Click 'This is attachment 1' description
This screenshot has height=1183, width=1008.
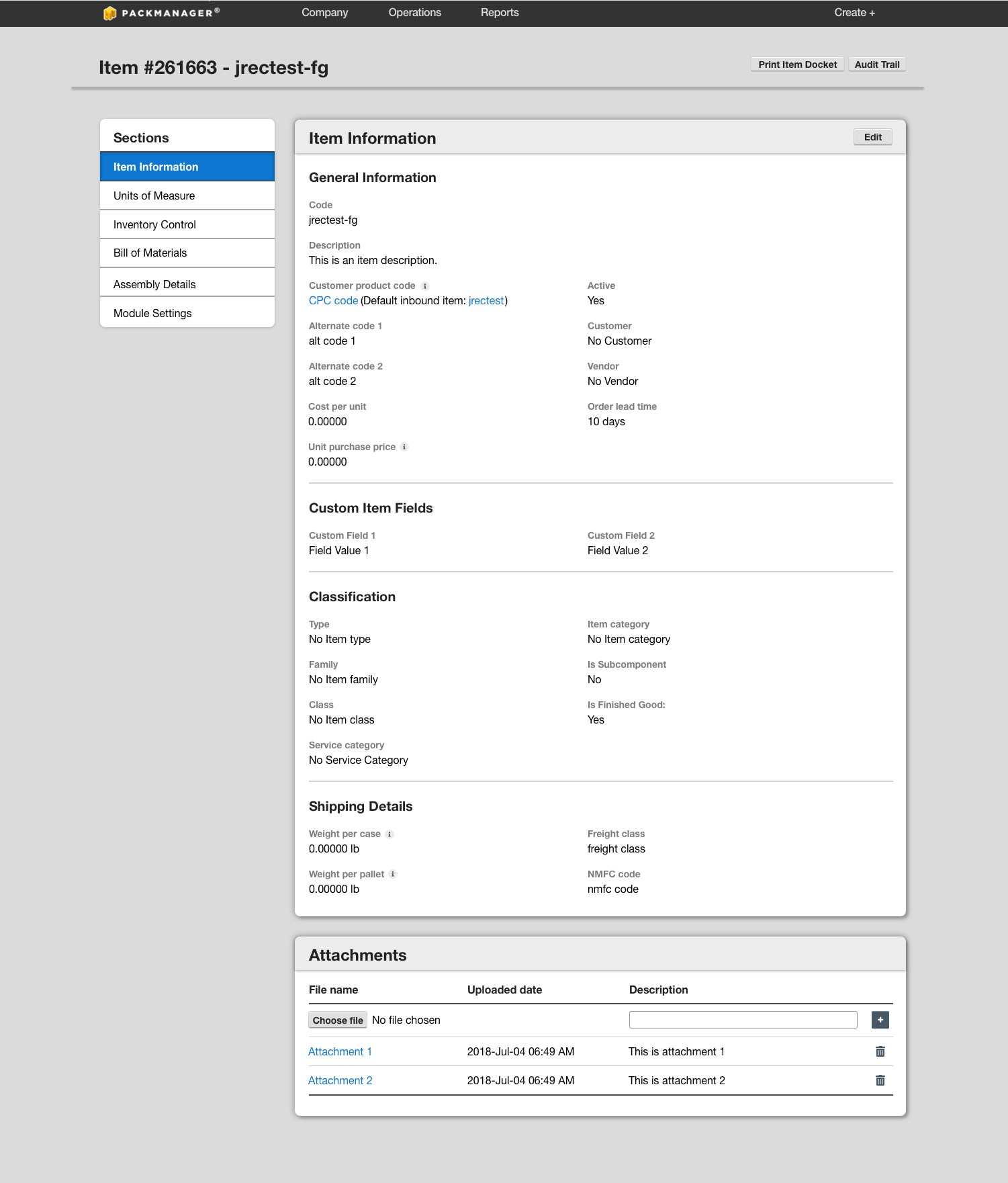(676, 1051)
